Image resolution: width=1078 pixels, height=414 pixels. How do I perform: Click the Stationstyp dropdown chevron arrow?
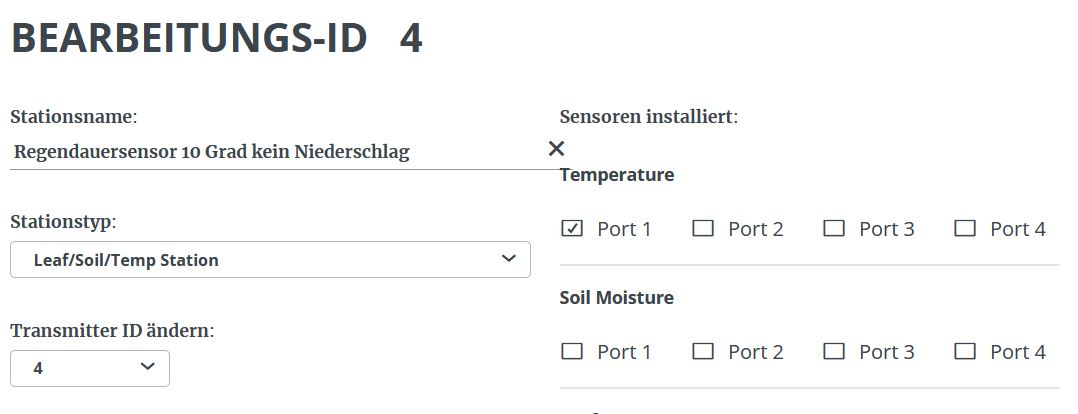[508, 259]
